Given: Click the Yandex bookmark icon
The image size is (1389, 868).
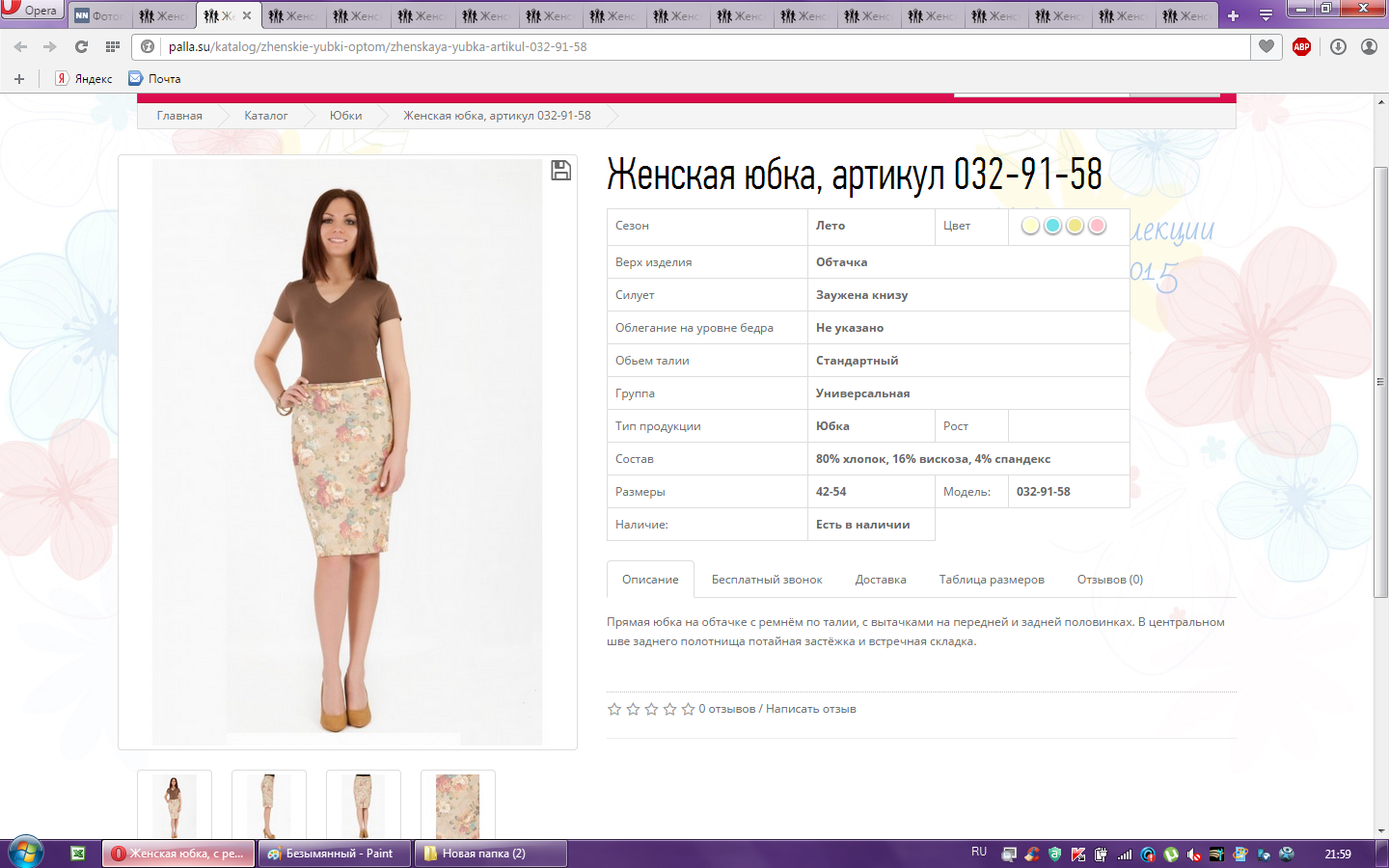Looking at the screenshot, I should [62, 79].
